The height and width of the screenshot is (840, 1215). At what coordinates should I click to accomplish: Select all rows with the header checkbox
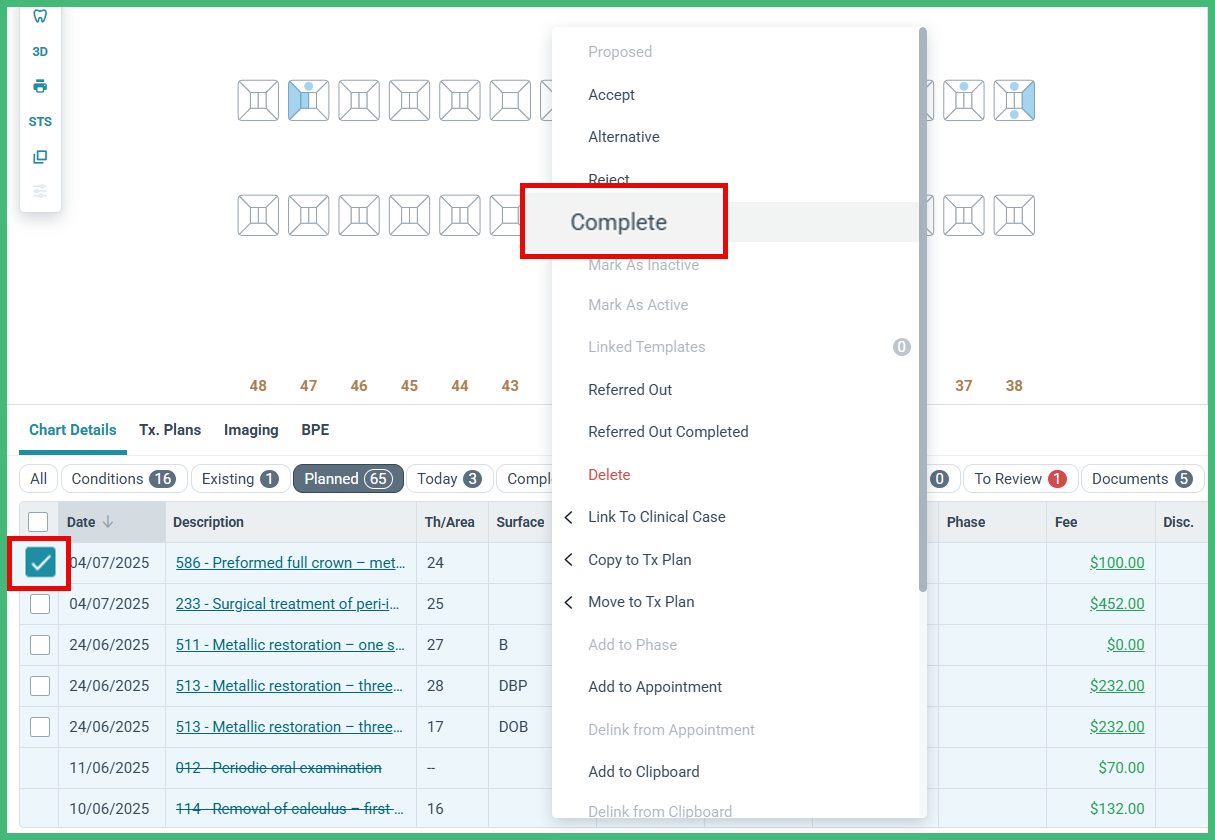39,521
